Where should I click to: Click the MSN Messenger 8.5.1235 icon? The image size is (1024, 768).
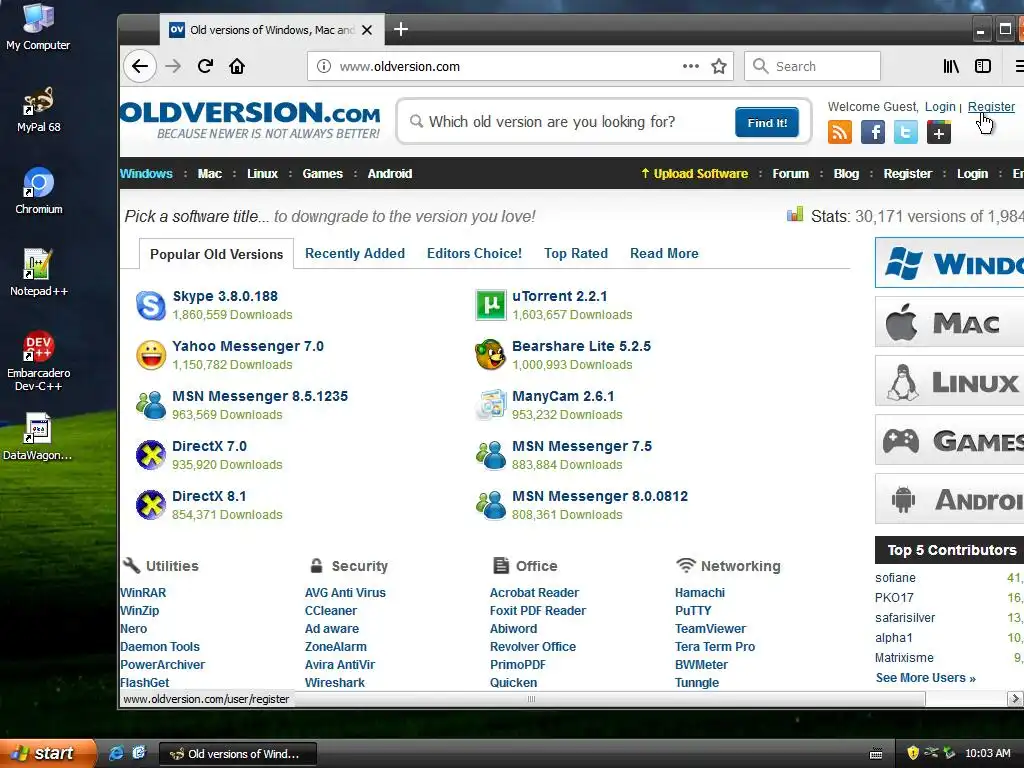(151, 405)
